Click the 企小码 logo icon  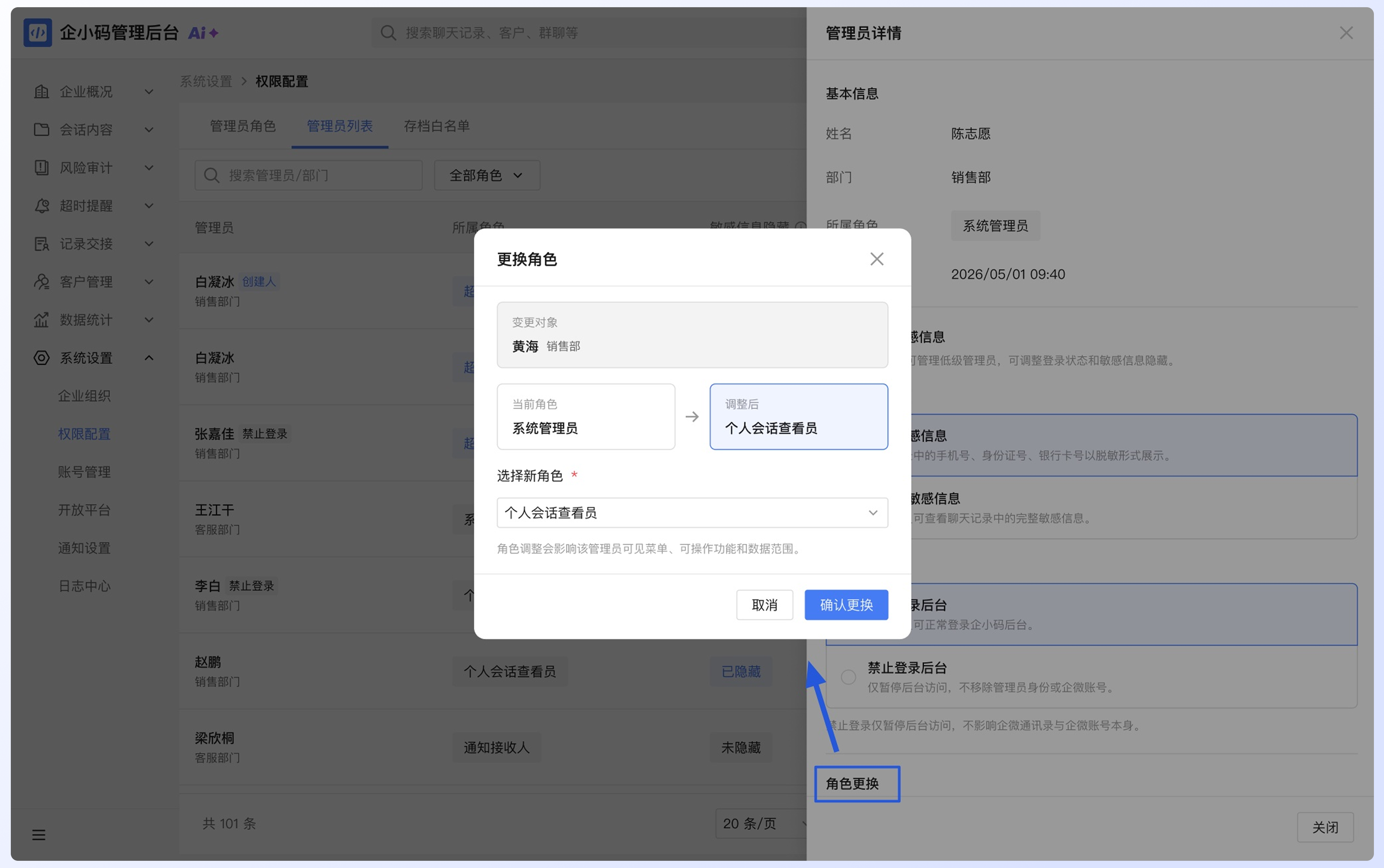[x=37, y=33]
